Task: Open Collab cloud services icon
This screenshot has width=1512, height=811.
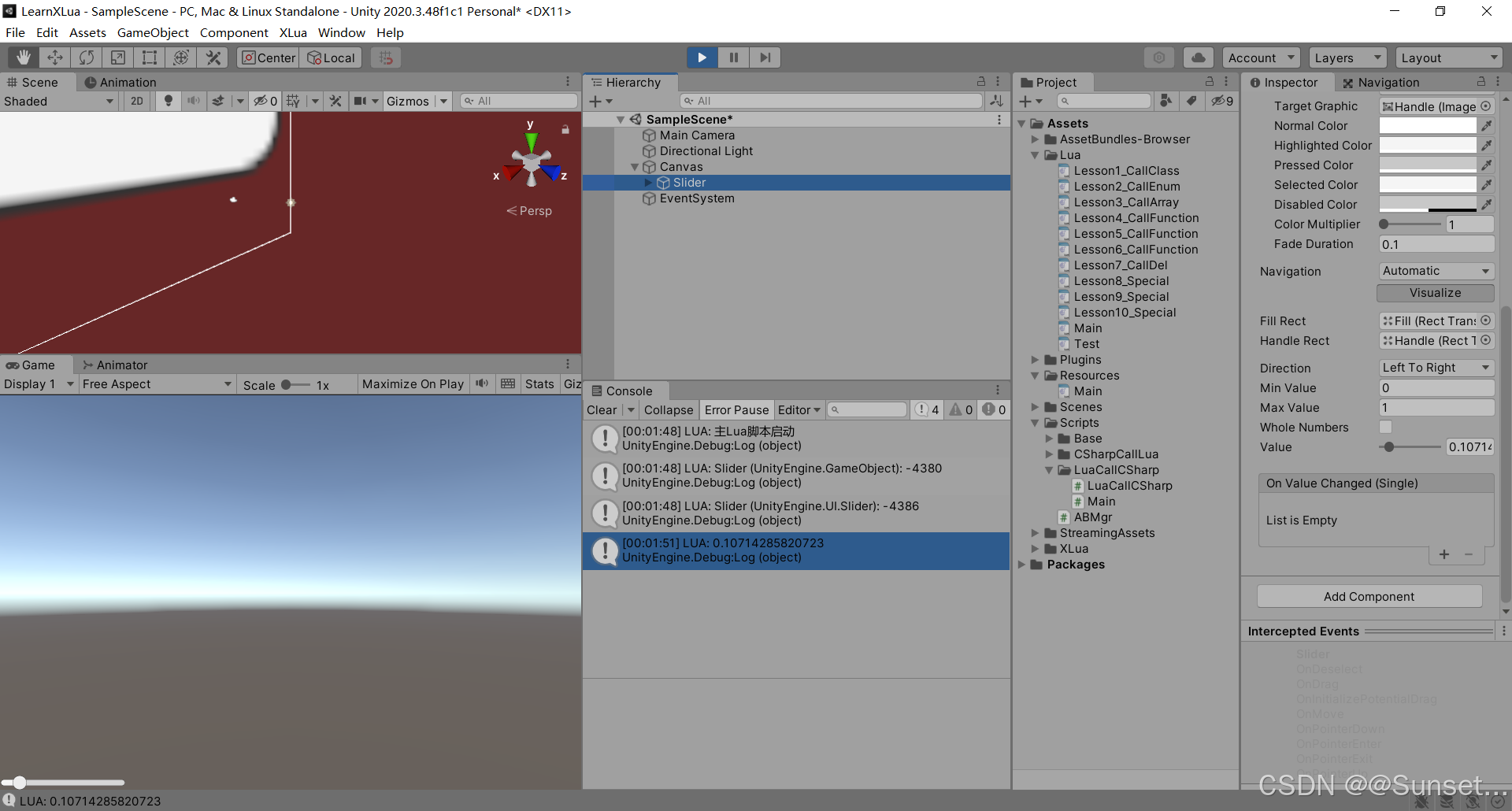Action: pos(1198,57)
